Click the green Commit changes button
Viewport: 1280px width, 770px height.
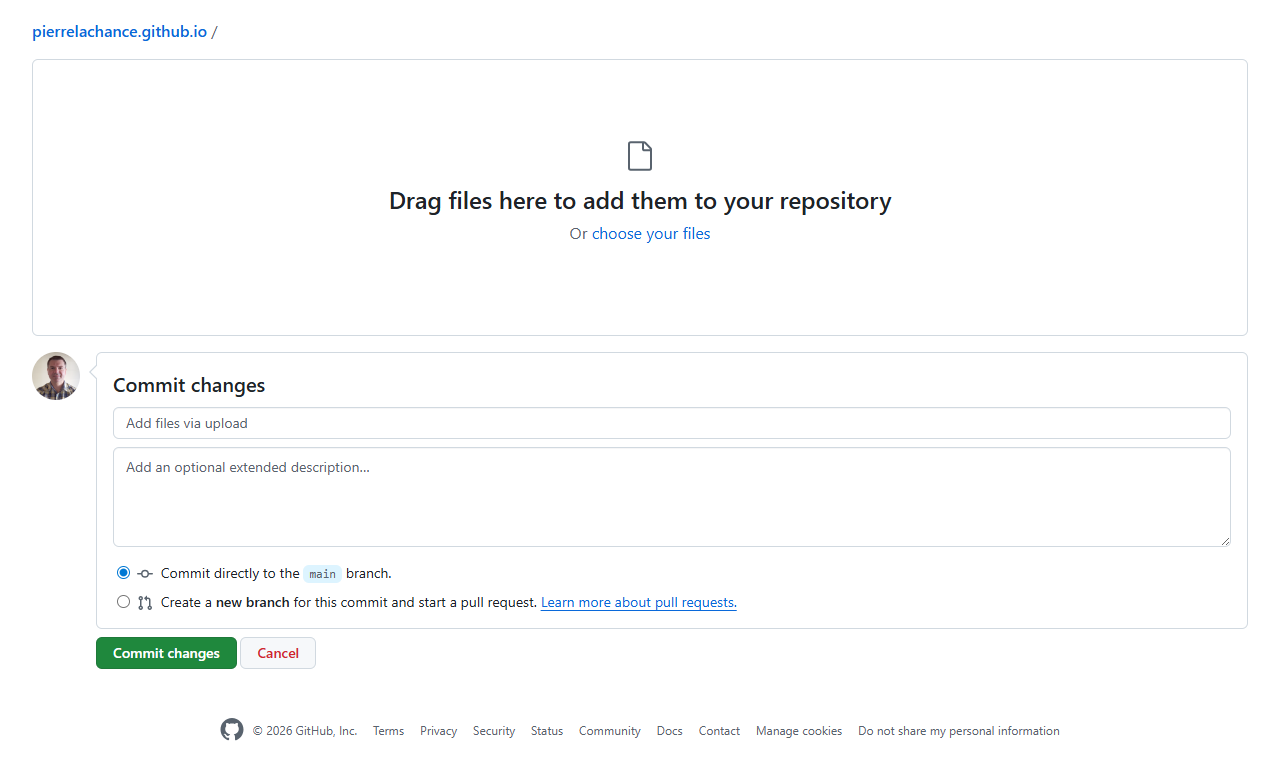click(x=166, y=653)
